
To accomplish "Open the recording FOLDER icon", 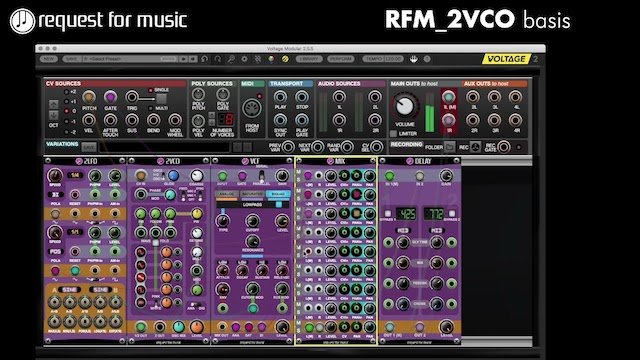I will (449, 147).
